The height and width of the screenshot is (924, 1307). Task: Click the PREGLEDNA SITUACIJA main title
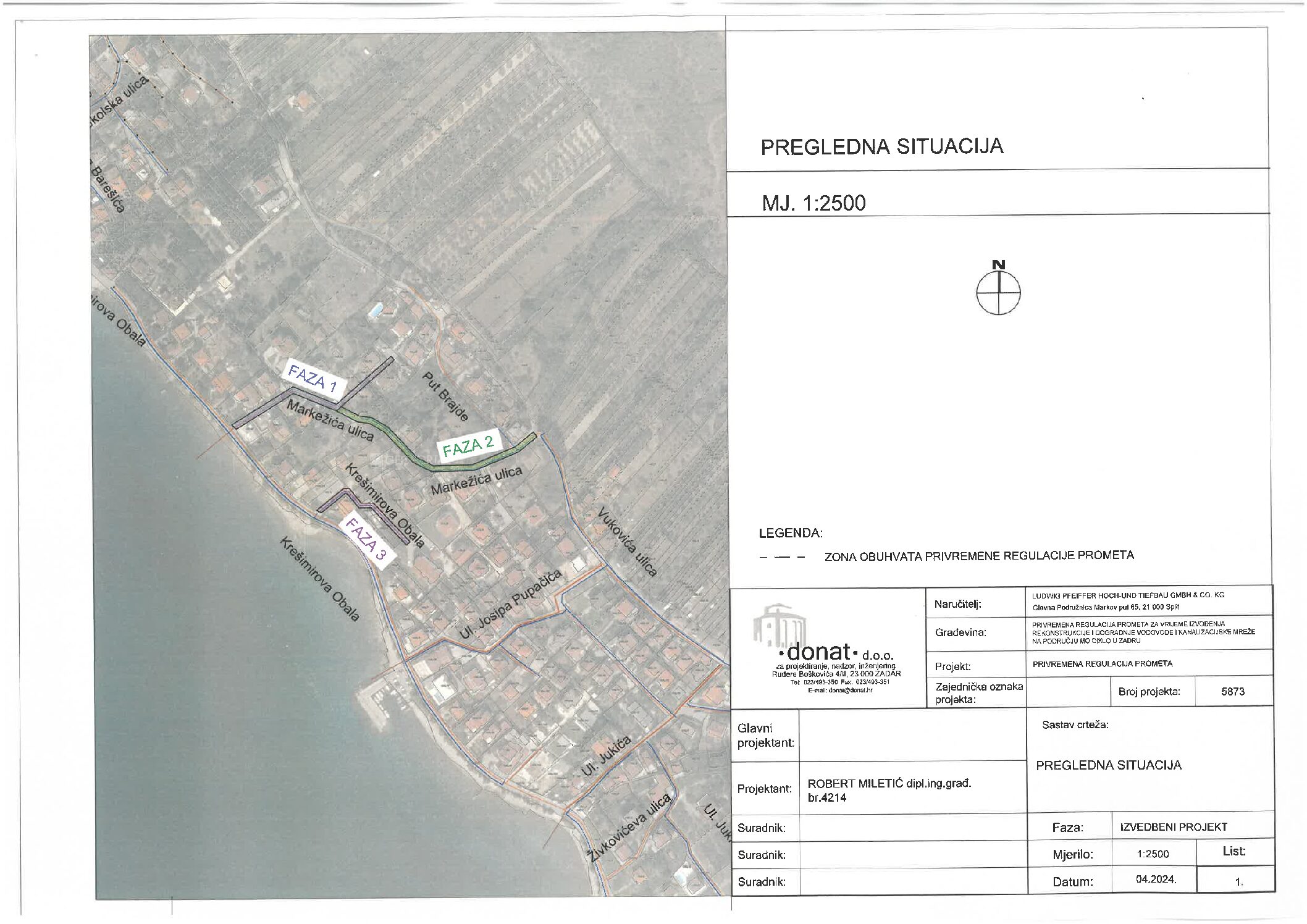coord(881,146)
